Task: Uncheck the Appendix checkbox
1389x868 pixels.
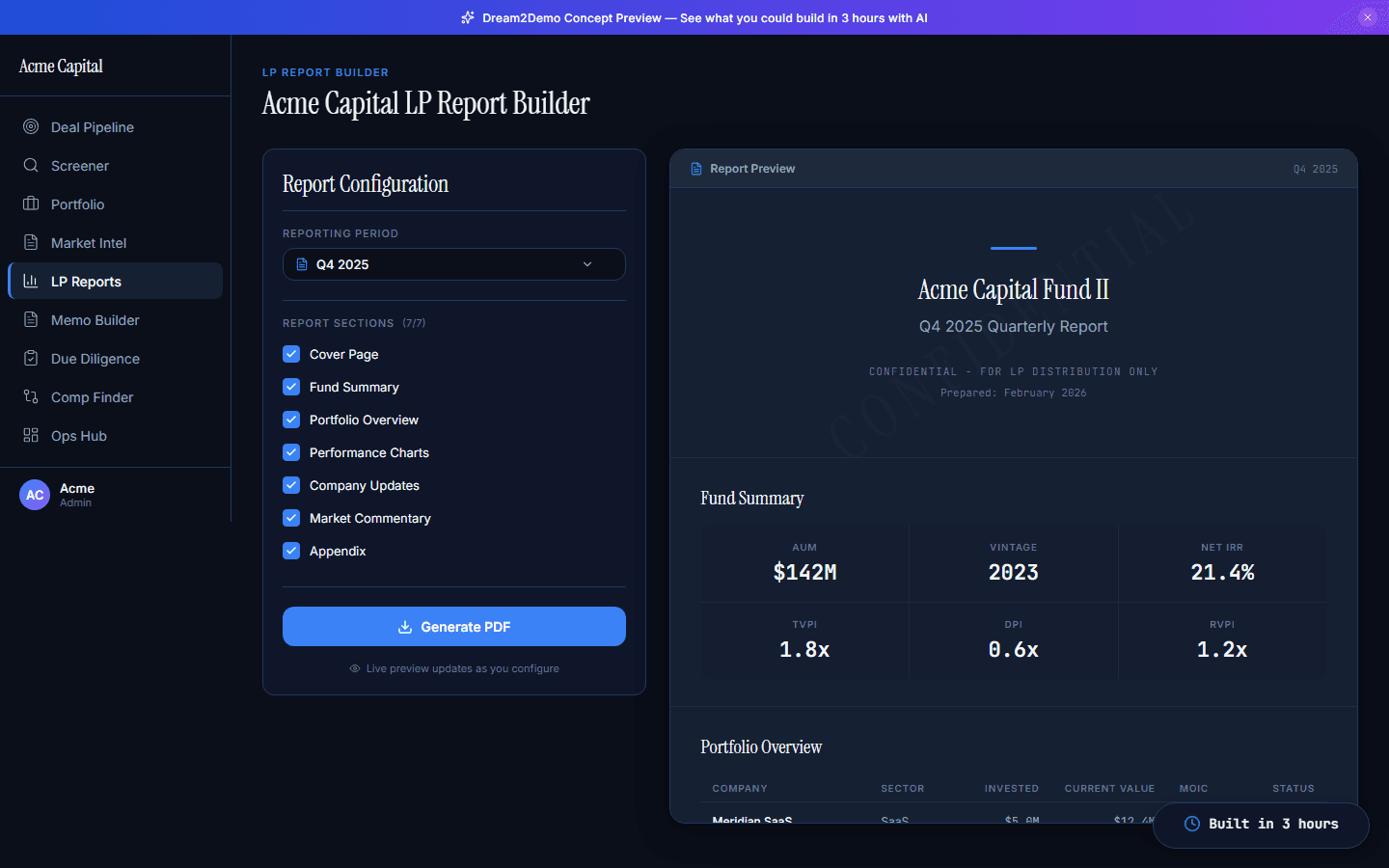Action: click(x=291, y=551)
